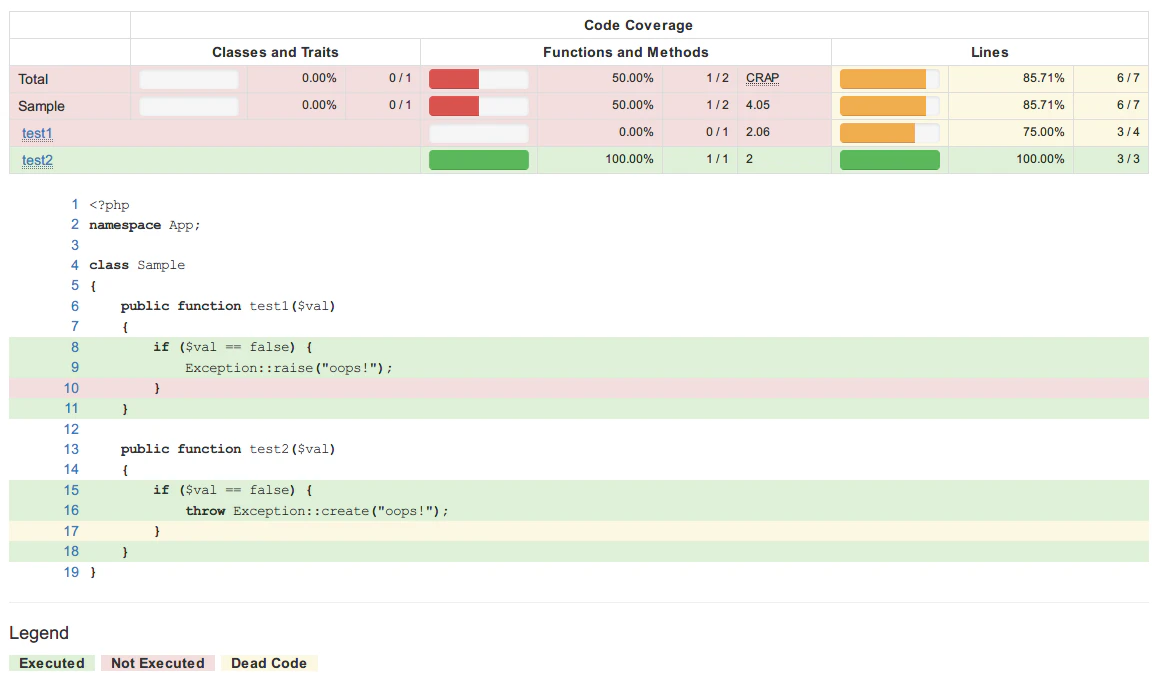This screenshot has height=681, width=1157.
Task: Open the test1 method link
Action: click(37, 134)
